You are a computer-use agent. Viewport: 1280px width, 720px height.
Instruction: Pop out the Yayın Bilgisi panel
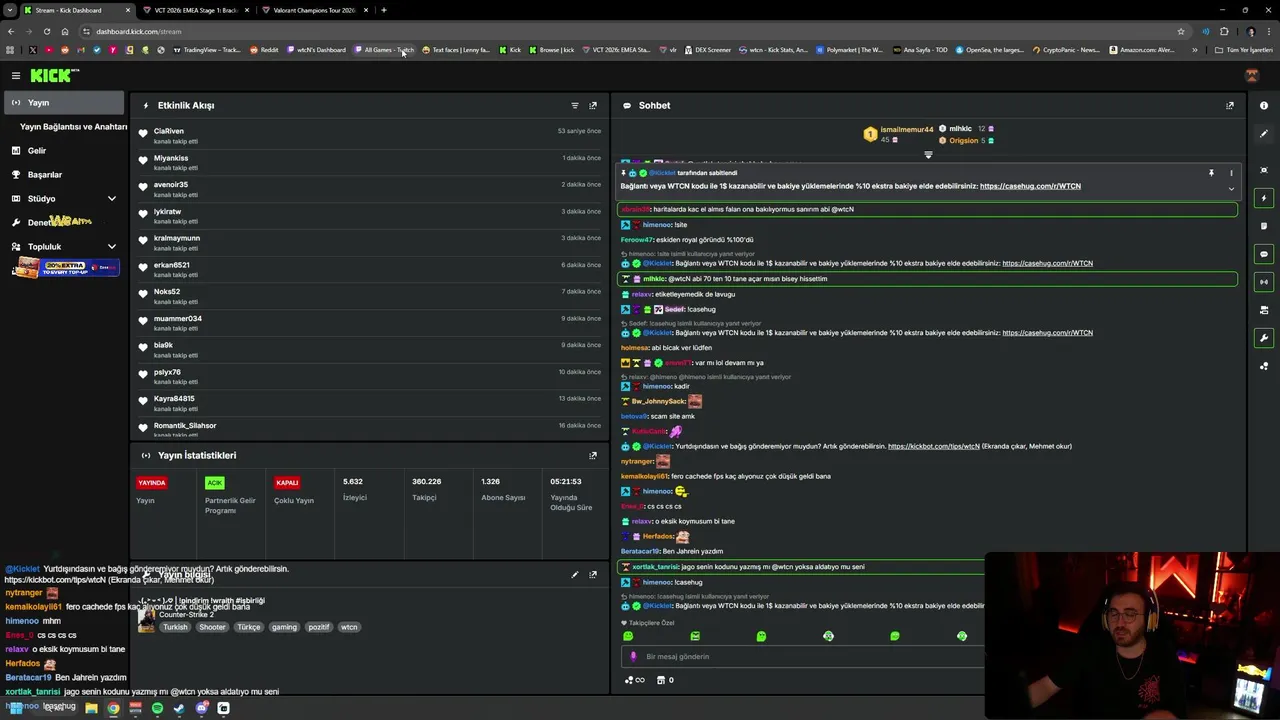[x=593, y=575]
